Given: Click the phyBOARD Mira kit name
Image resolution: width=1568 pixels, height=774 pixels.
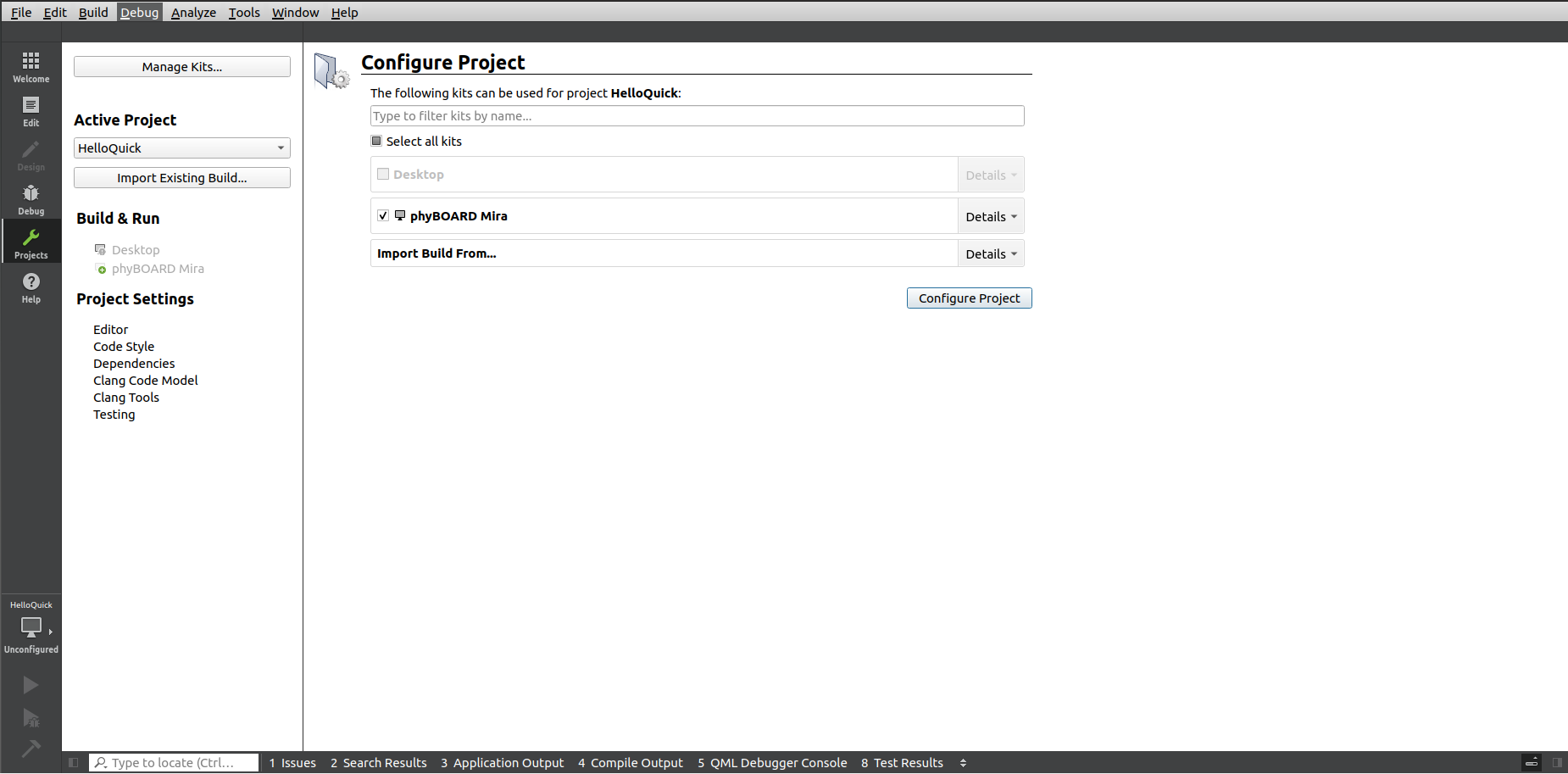Looking at the screenshot, I should 459,215.
